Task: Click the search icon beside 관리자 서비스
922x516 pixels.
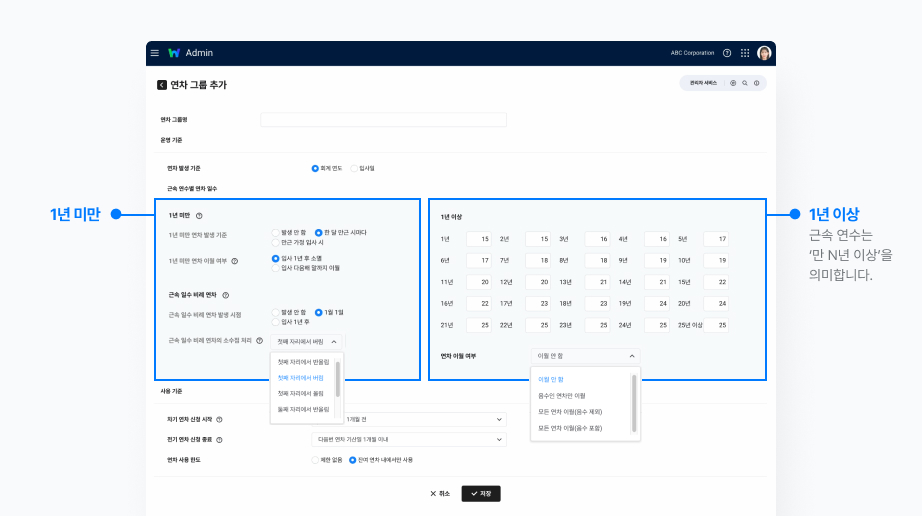Action: (x=745, y=83)
